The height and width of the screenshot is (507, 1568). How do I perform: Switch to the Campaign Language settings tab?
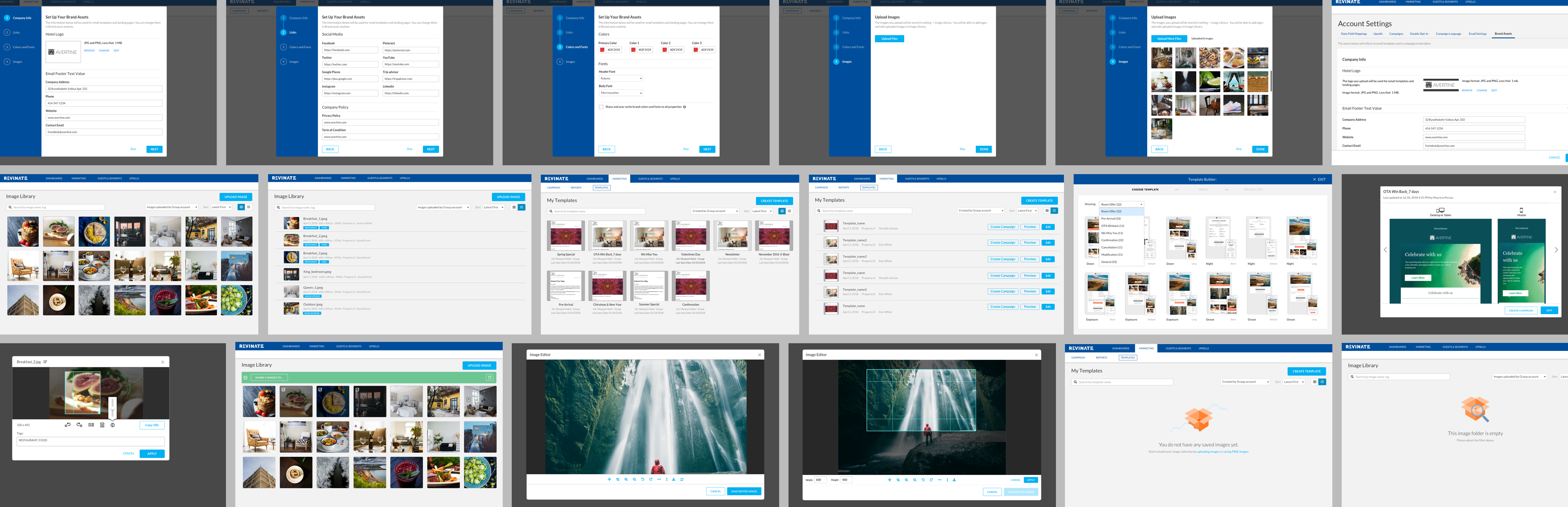coord(1448,34)
